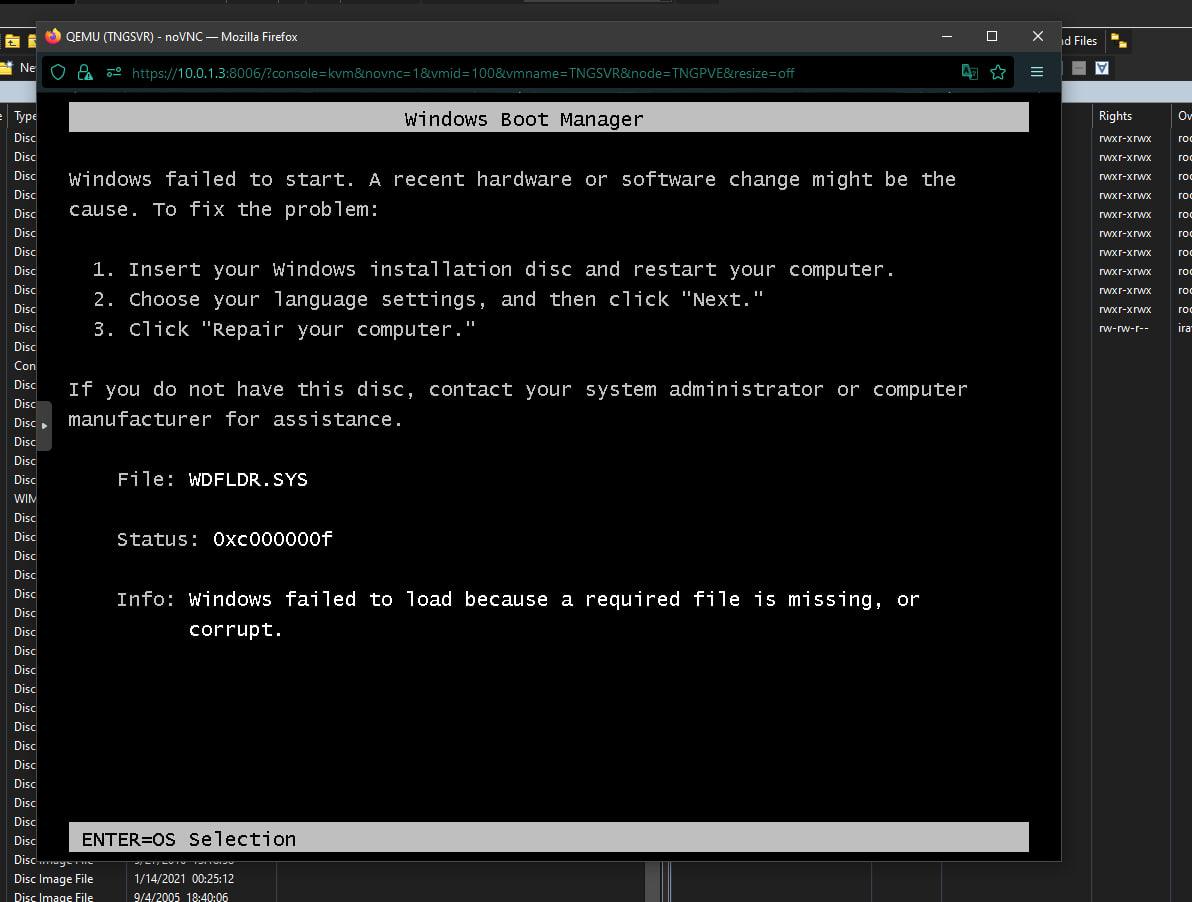Click the rw-rw-r-- permissions entry

click(1124, 328)
